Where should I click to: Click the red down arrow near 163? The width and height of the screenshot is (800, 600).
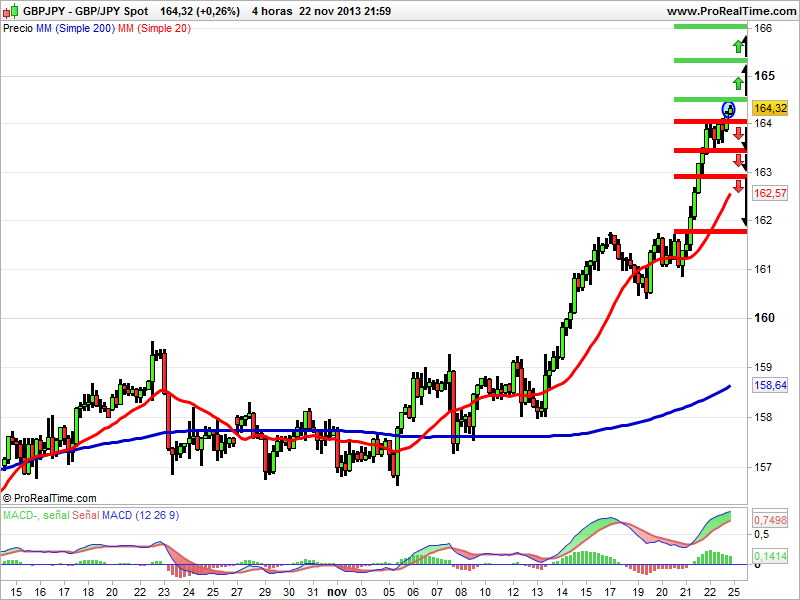pos(738,160)
